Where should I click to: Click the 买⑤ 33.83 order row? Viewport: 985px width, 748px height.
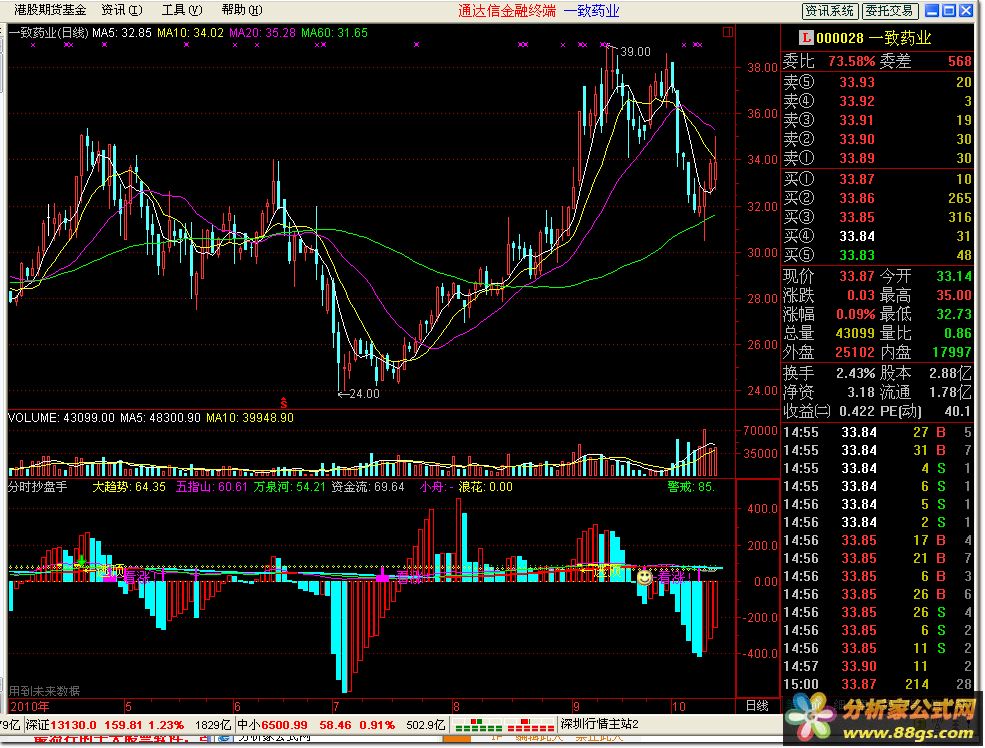(x=878, y=255)
